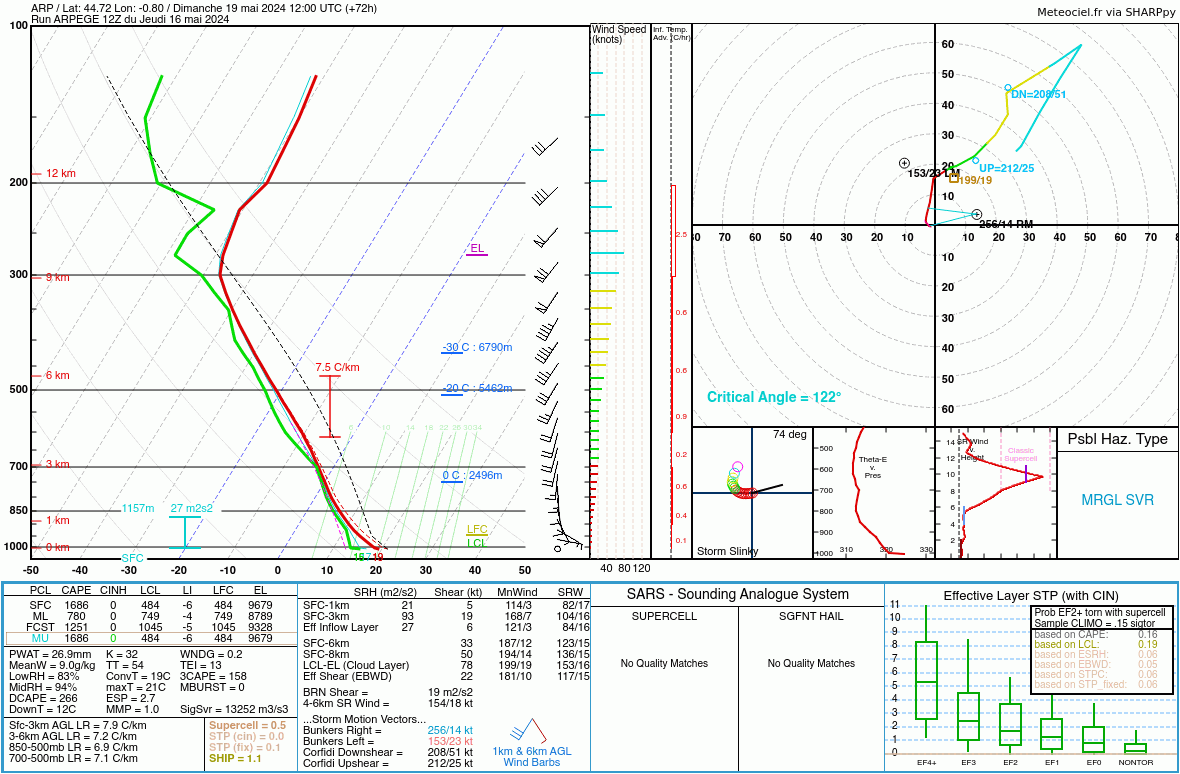Click the -20 C : 5462m level label
Image resolution: width=1180 pixels, height=774 pixels.
pos(477,388)
